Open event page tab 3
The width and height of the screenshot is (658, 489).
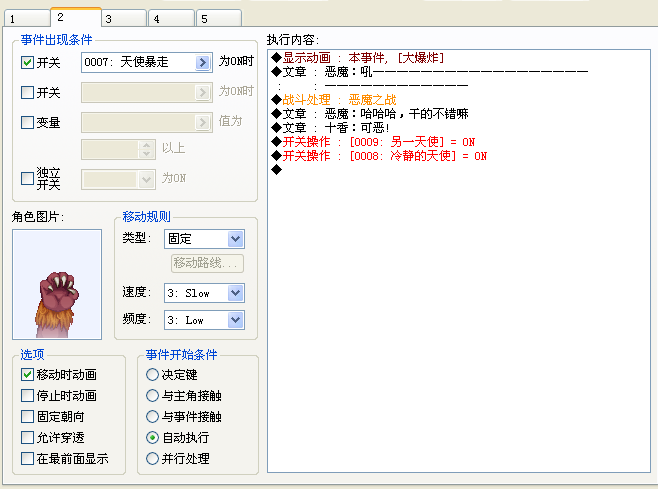[x=124, y=18]
